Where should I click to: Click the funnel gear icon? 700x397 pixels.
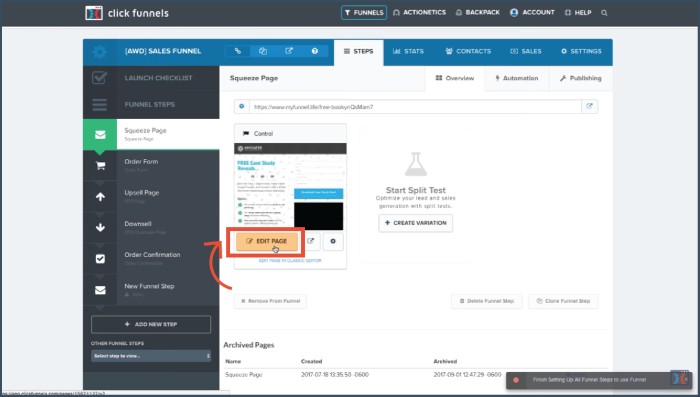(x=100, y=52)
